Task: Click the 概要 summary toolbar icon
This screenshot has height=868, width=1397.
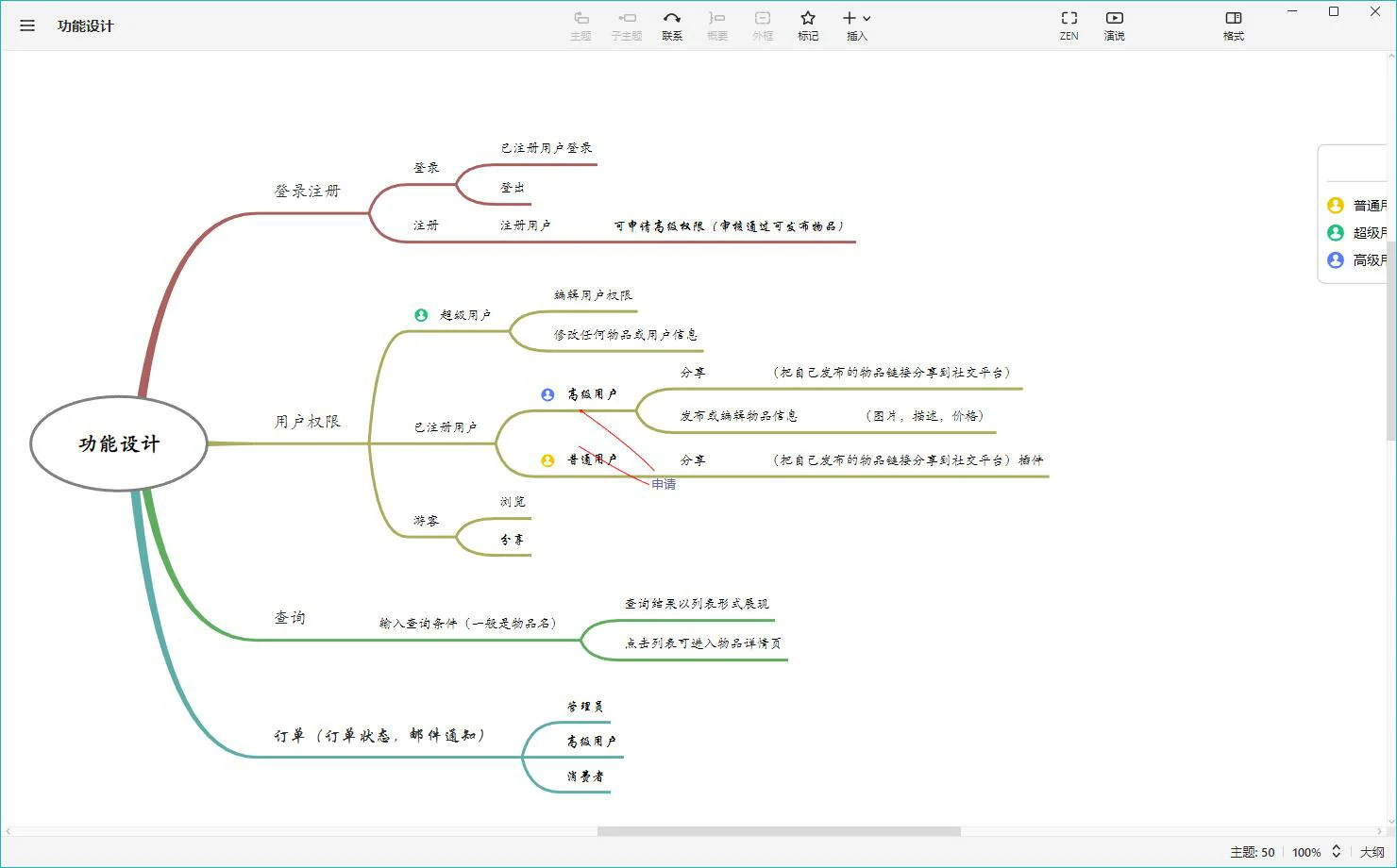Action: [x=717, y=25]
